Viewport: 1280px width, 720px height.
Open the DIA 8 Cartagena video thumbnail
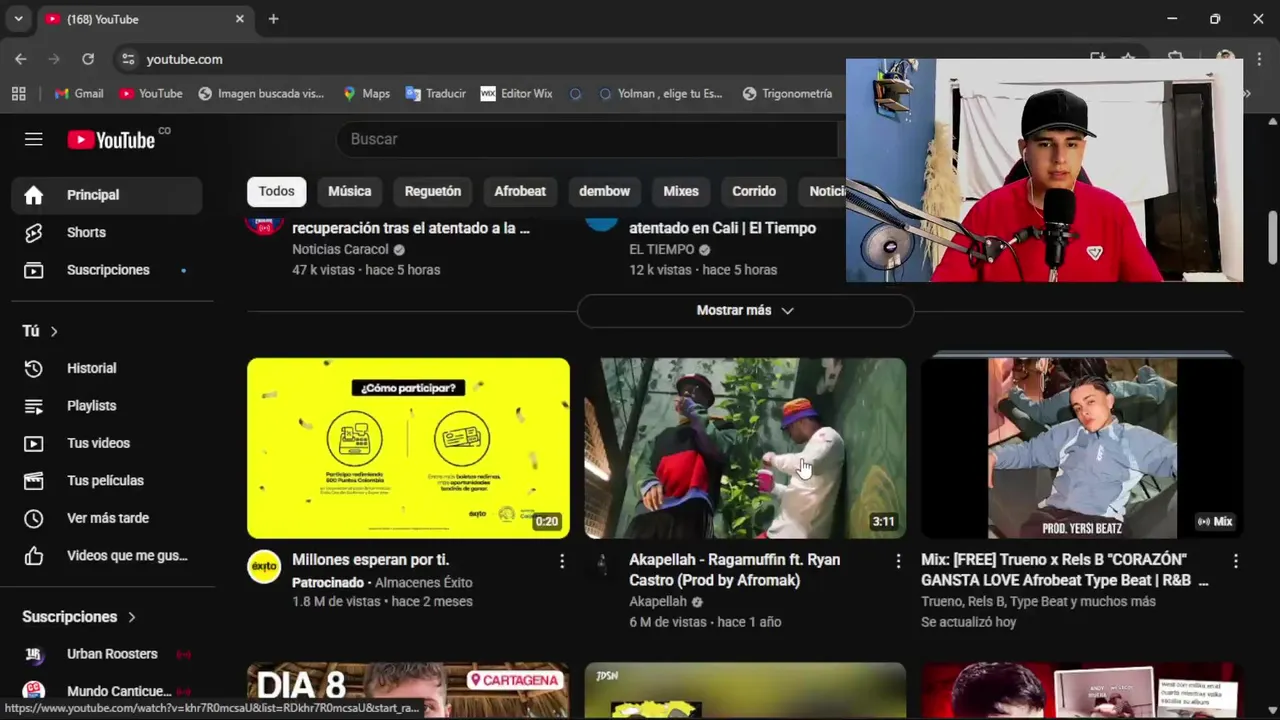click(408, 690)
